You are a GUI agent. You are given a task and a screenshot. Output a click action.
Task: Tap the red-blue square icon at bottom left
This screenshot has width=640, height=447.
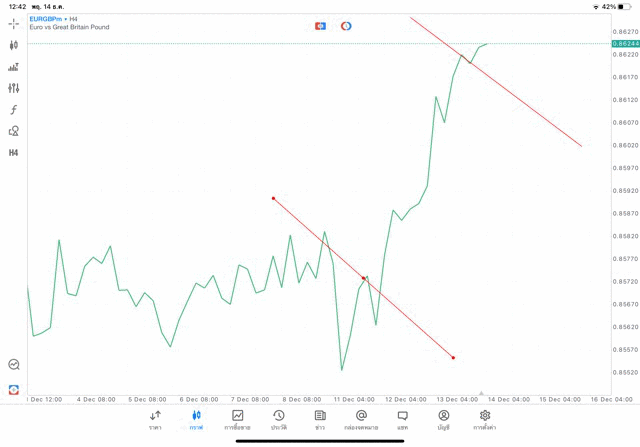pyautogui.click(x=14, y=389)
